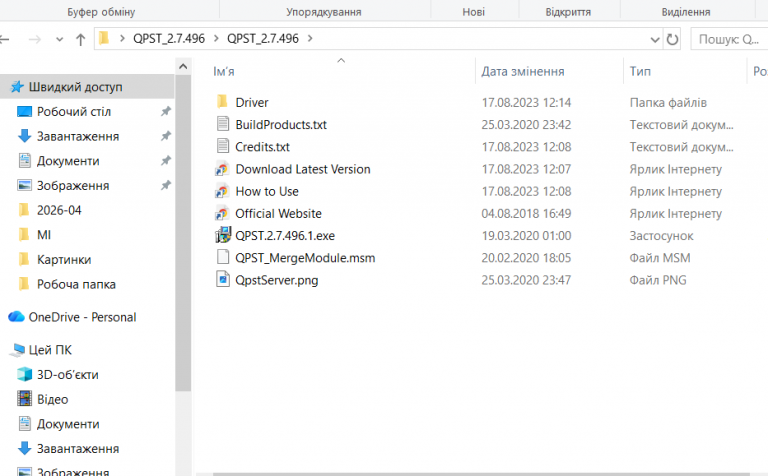The image size is (768, 476).
Task: Click QPST_MergeModule.msm file name
Action: point(305,258)
